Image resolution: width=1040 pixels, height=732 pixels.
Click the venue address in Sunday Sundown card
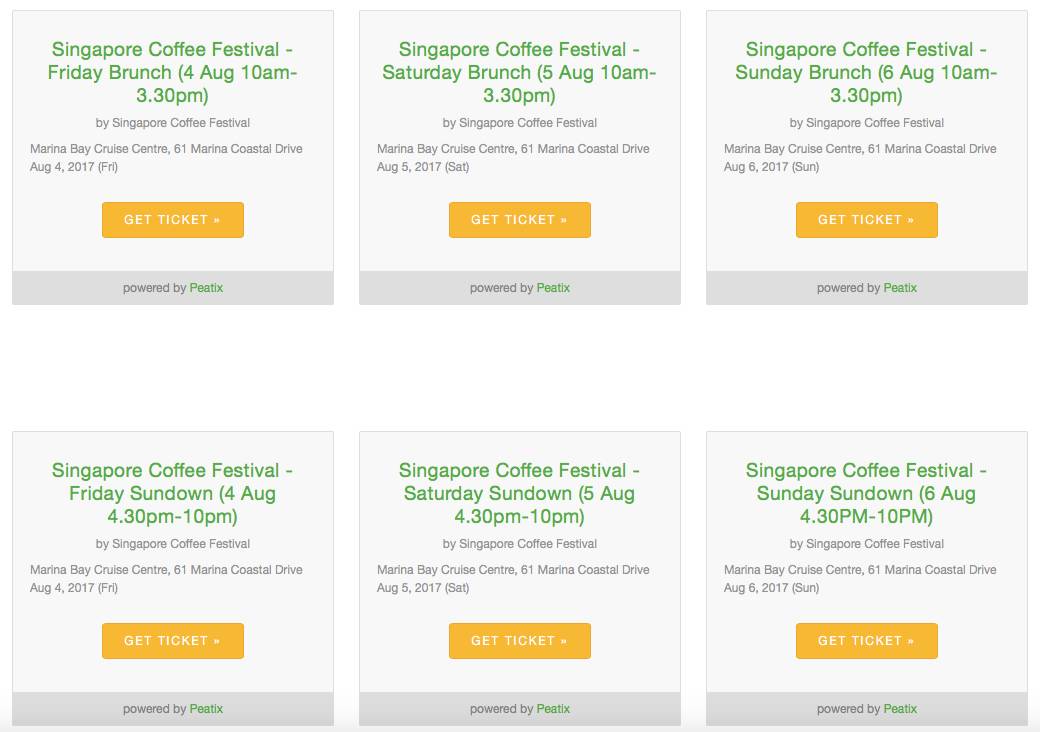pyautogui.click(x=860, y=570)
